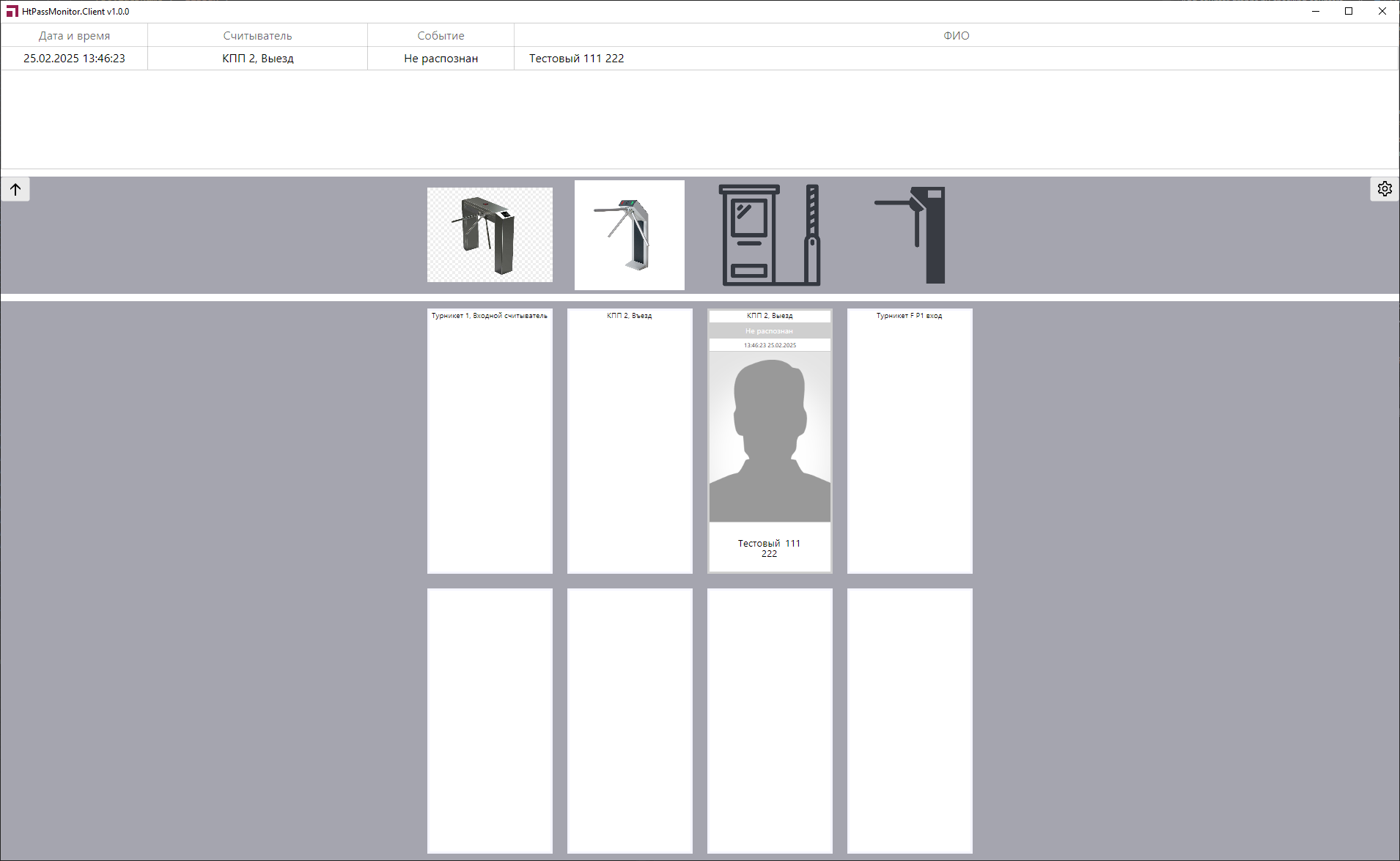Click the Событие column header
This screenshot has width=1400, height=861.
pyautogui.click(x=441, y=36)
